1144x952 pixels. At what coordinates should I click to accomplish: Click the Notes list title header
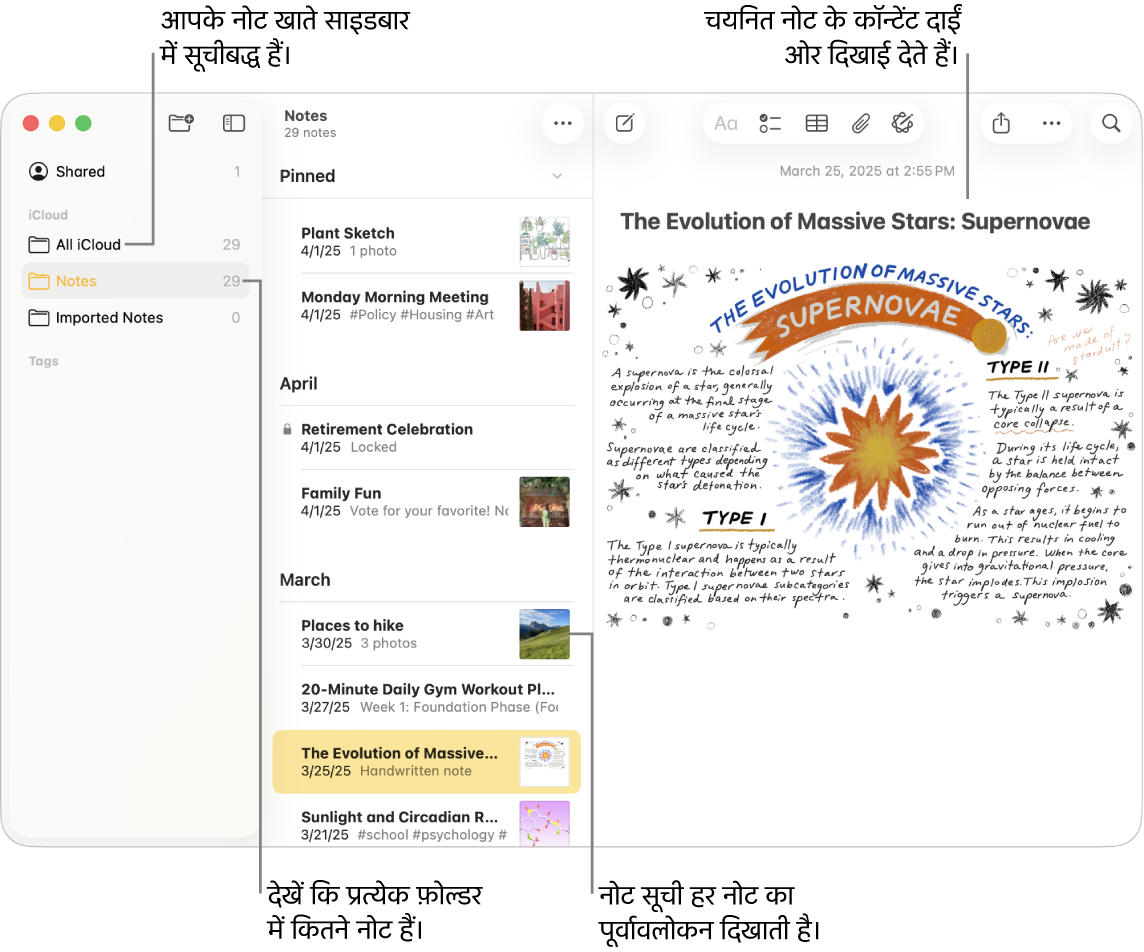tap(306, 115)
